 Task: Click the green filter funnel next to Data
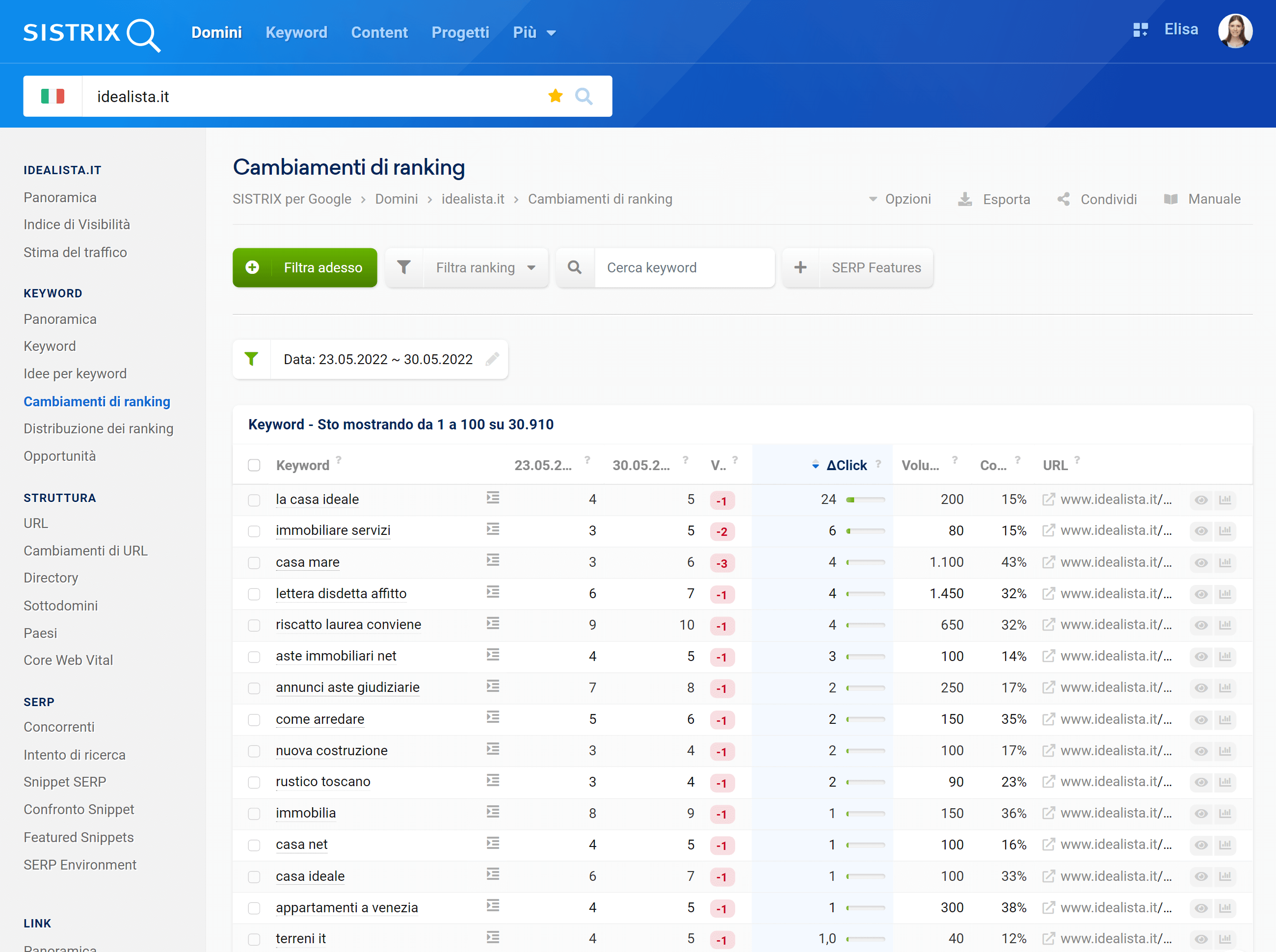[251, 359]
